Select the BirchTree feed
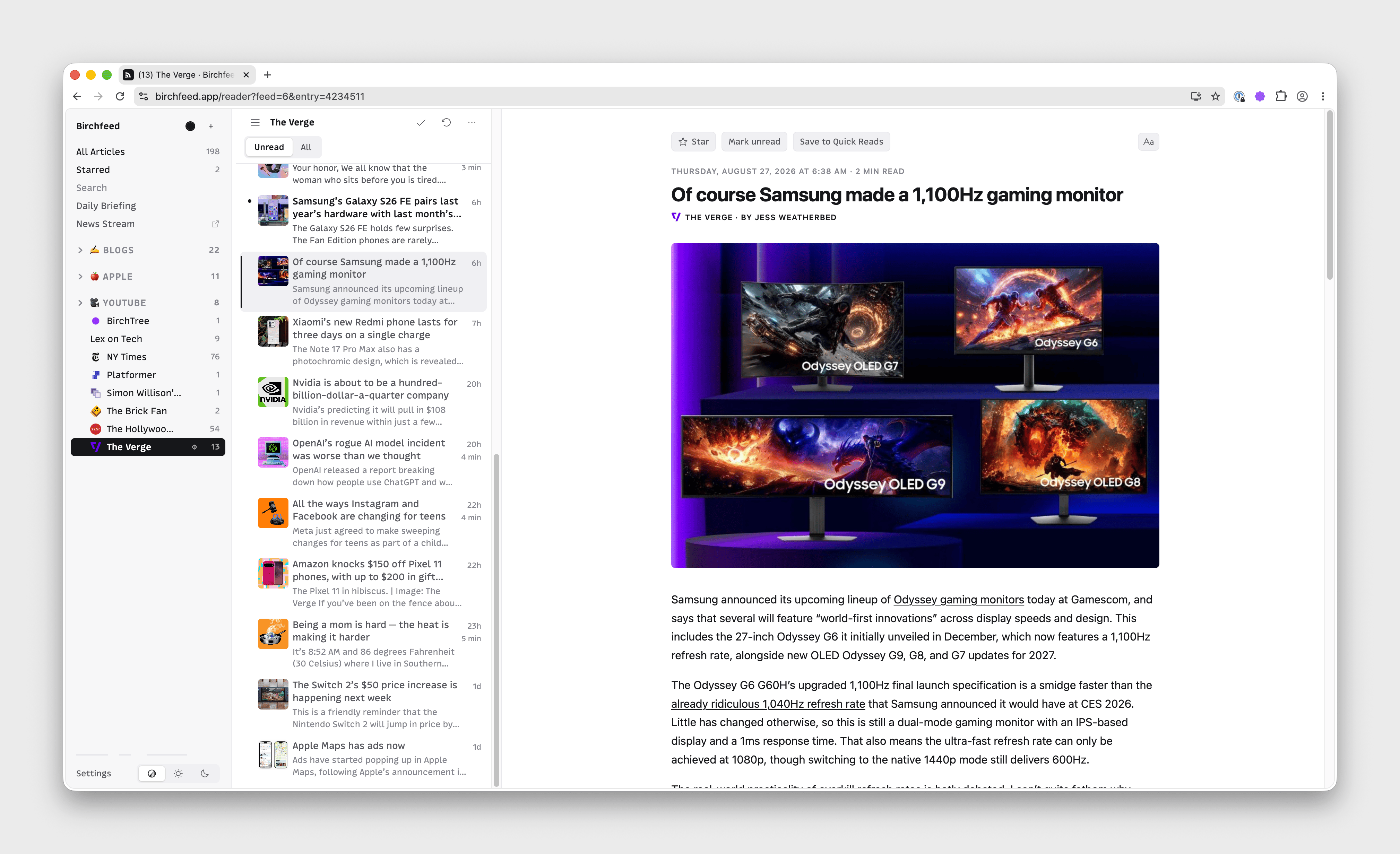Viewport: 1400px width, 854px height. 148,321
